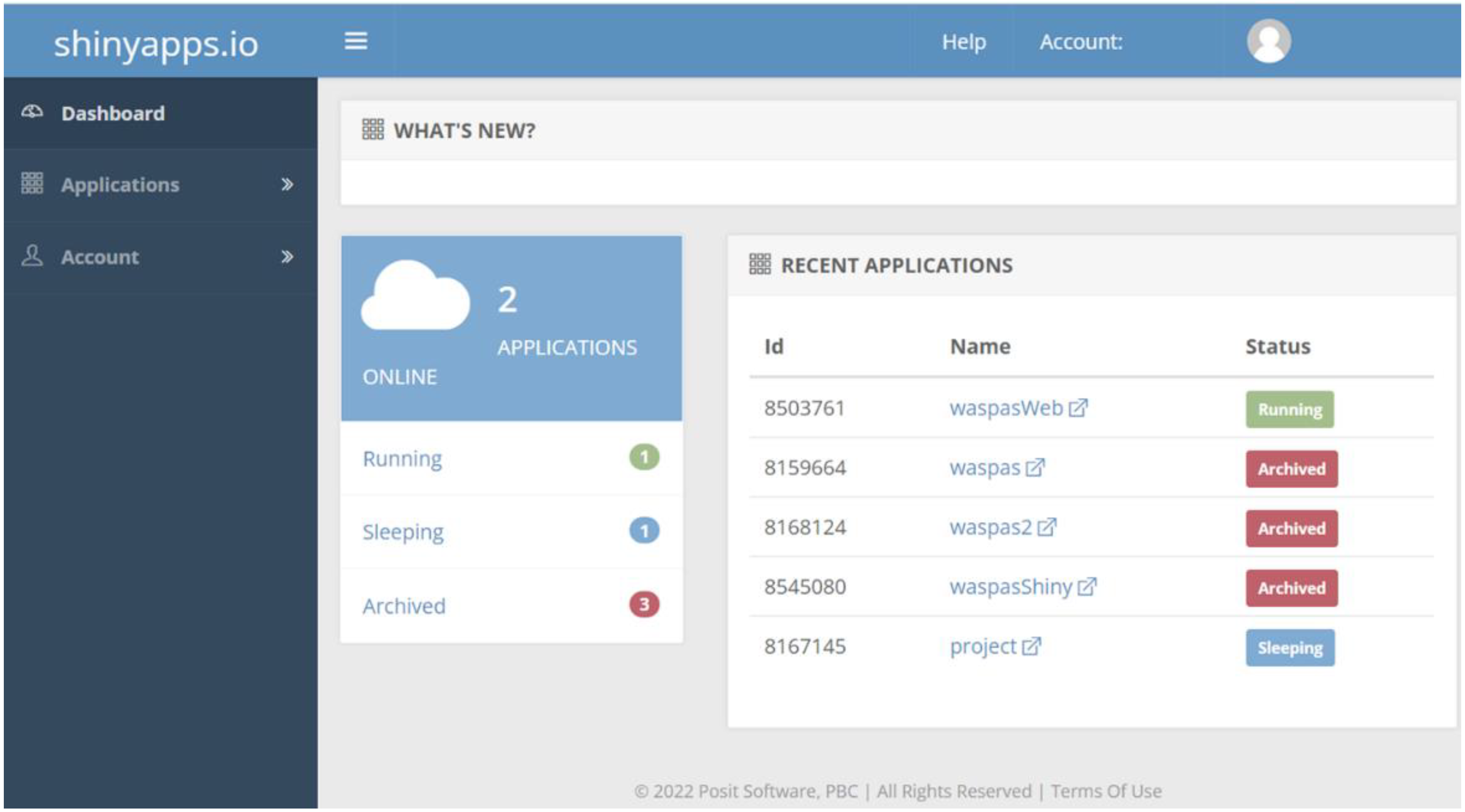
Task: Click the shinyapps.io logo
Action: point(156,44)
